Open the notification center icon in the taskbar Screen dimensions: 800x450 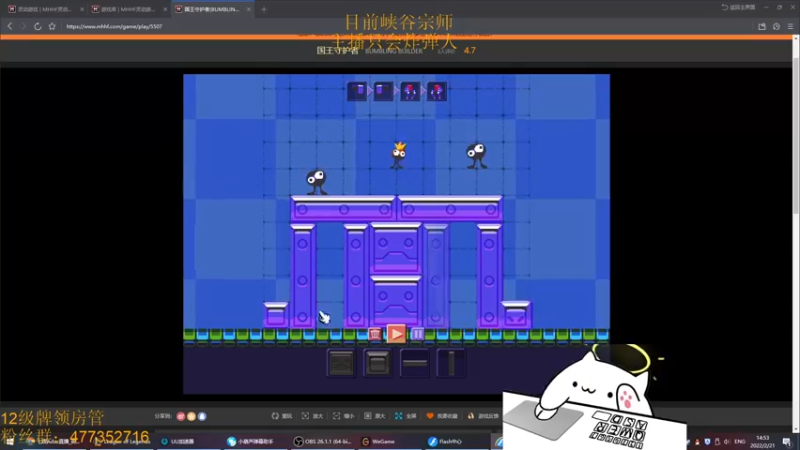point(787,442)
